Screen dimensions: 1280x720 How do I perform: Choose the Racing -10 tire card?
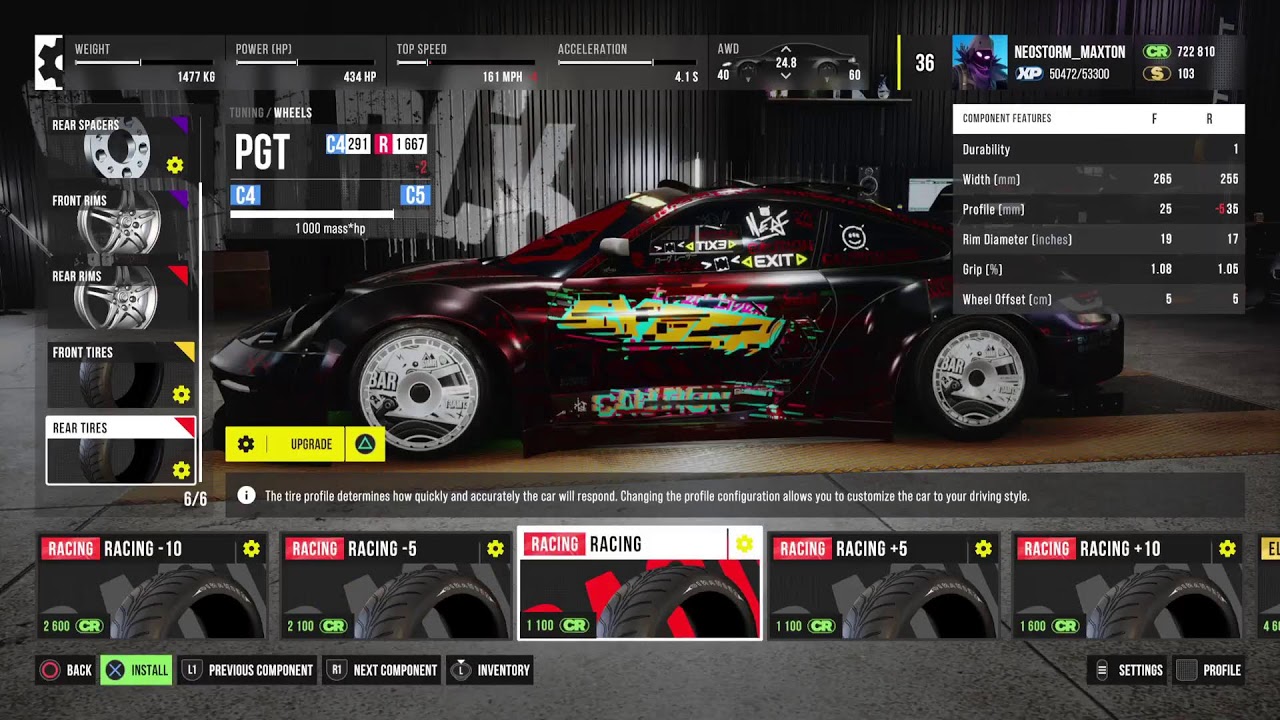click(152, 587)
